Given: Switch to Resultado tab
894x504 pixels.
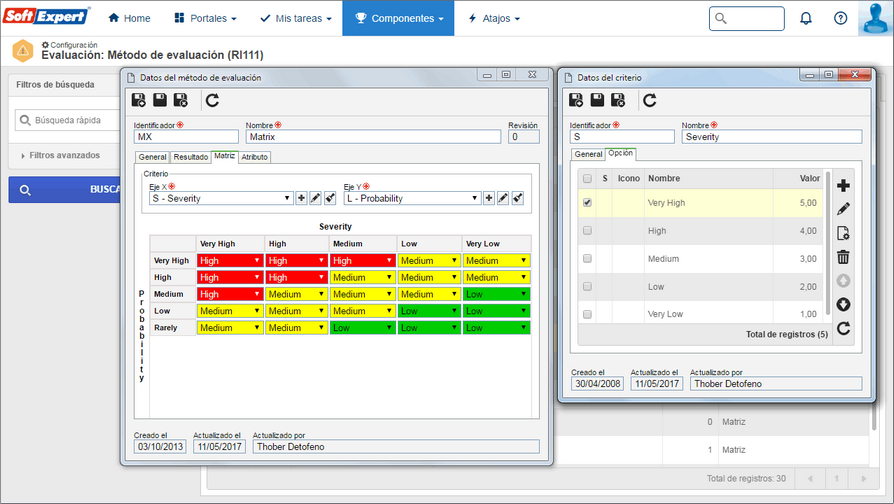Looking at the screenshot, I should [x=190, y=157].
